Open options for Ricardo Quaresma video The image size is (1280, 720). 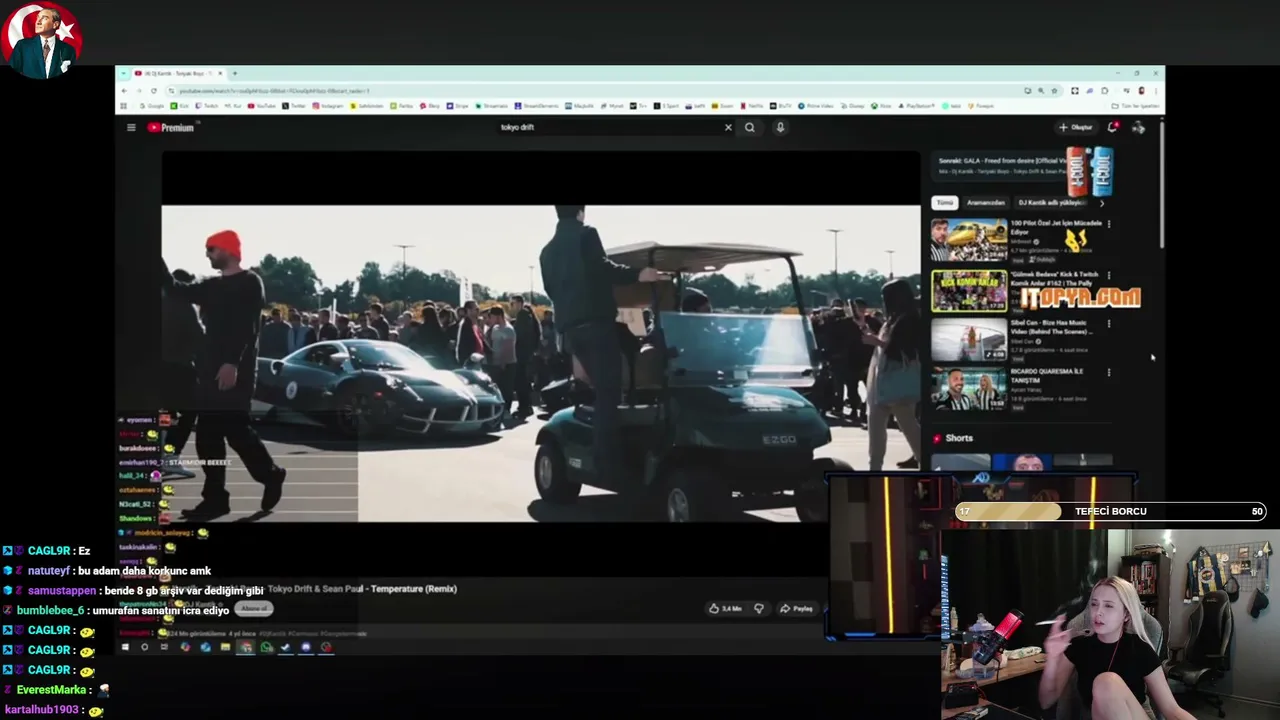click(x=1108, y=372)
